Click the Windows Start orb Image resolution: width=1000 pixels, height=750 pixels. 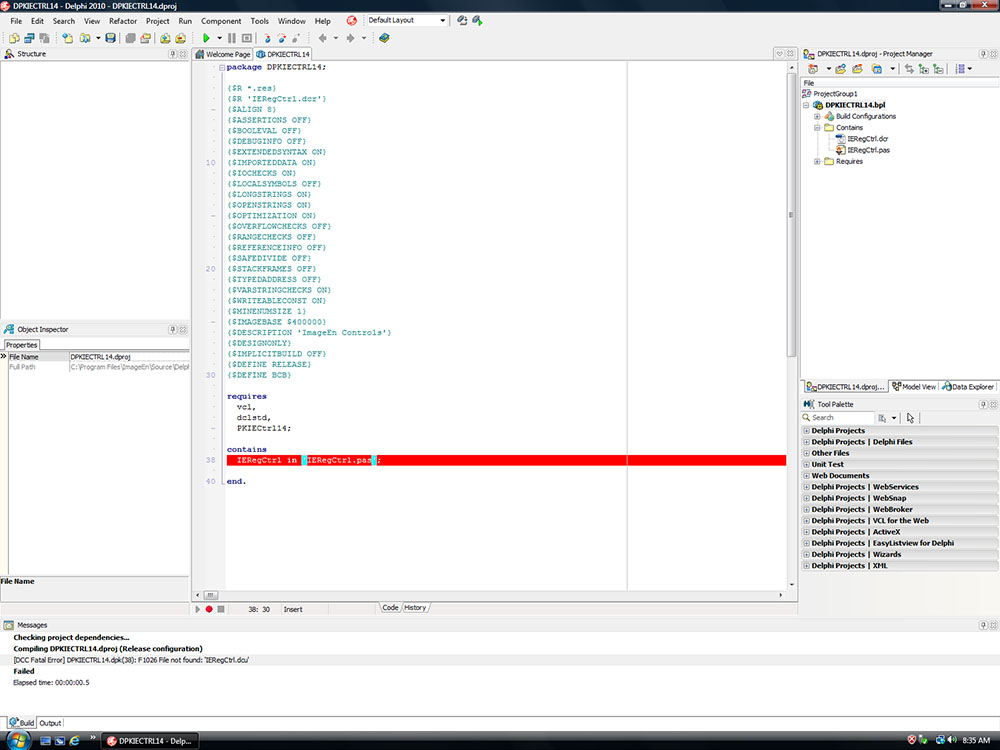(18, 740)
